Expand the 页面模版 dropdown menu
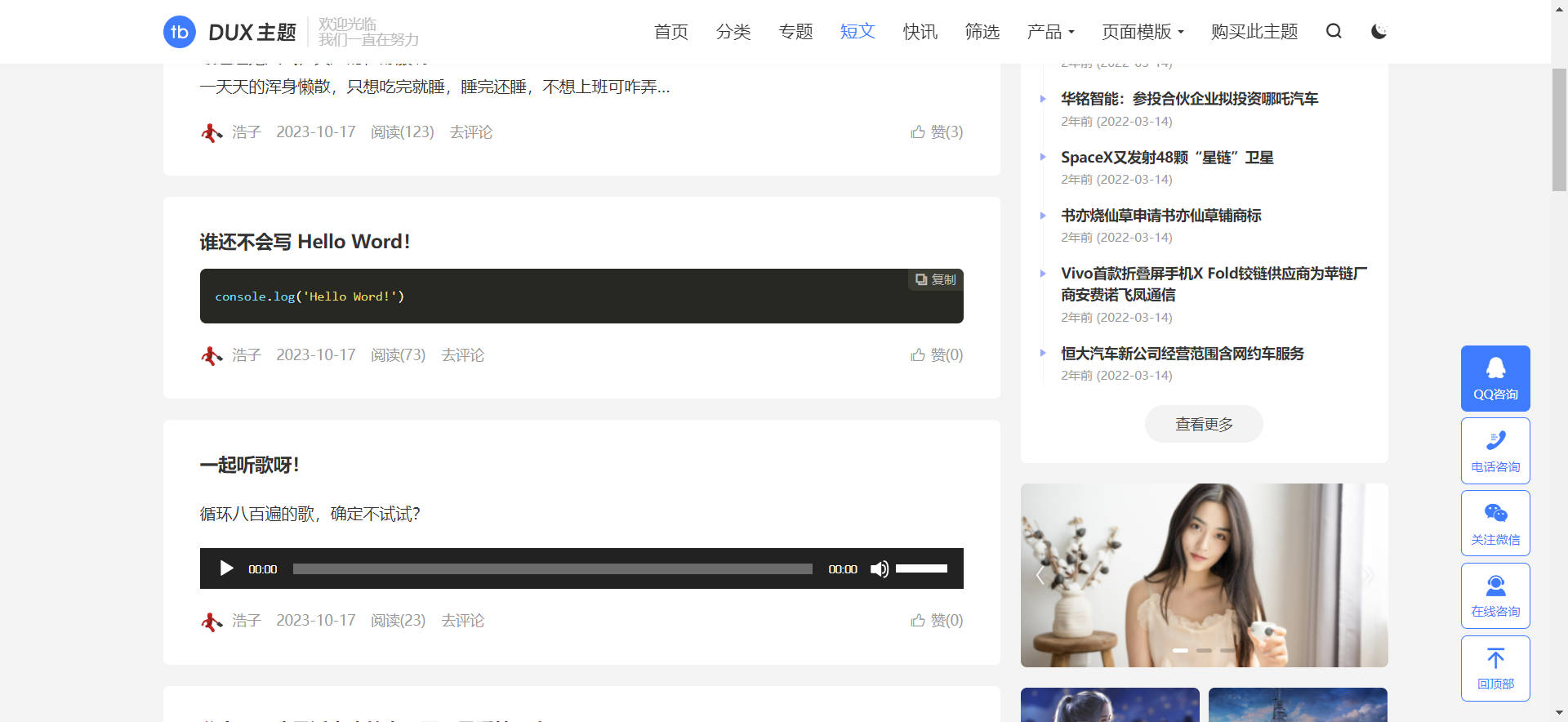1568x722 pixels. pos(1142,32)
